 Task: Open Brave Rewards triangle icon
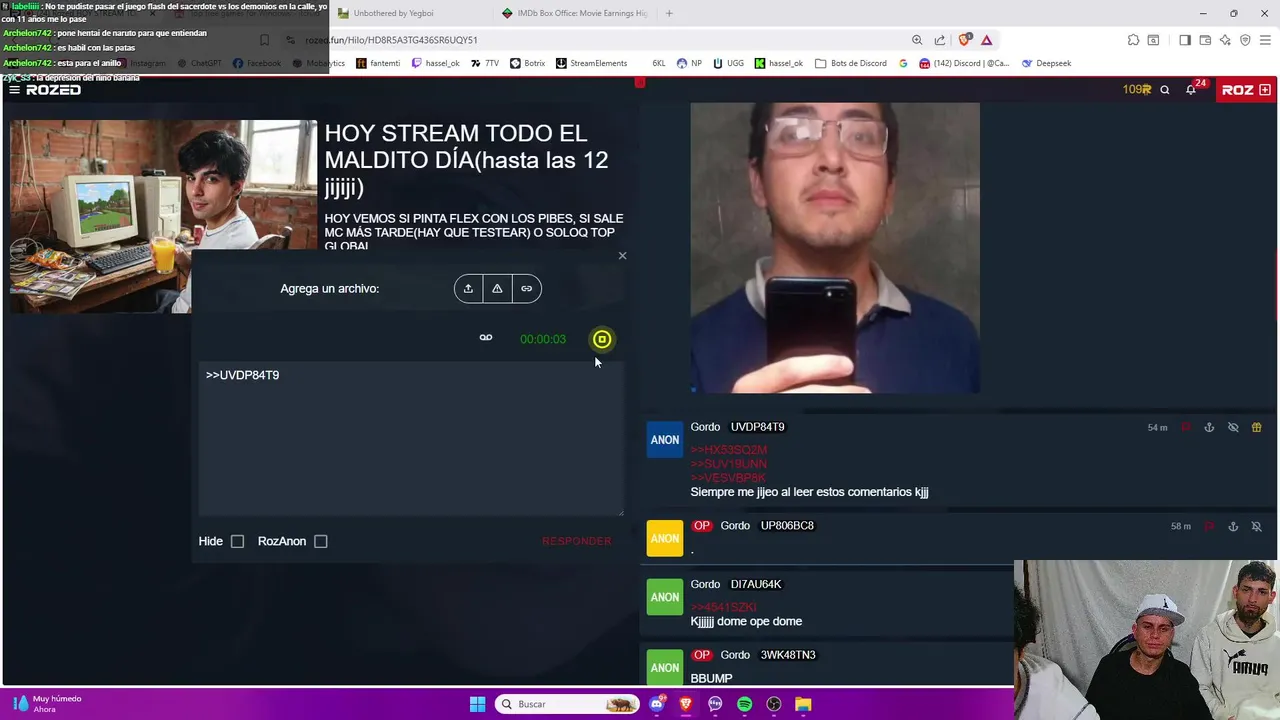pyautogui.click(x=987, y=40)
